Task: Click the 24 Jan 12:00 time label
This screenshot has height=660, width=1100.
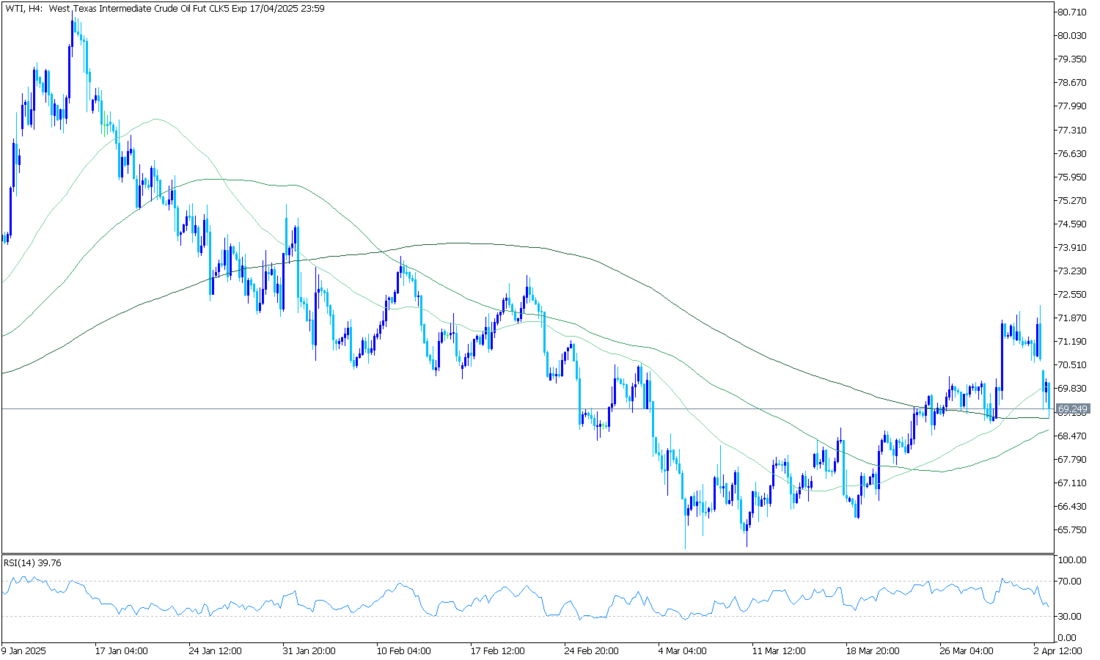Action: [215, 651]
